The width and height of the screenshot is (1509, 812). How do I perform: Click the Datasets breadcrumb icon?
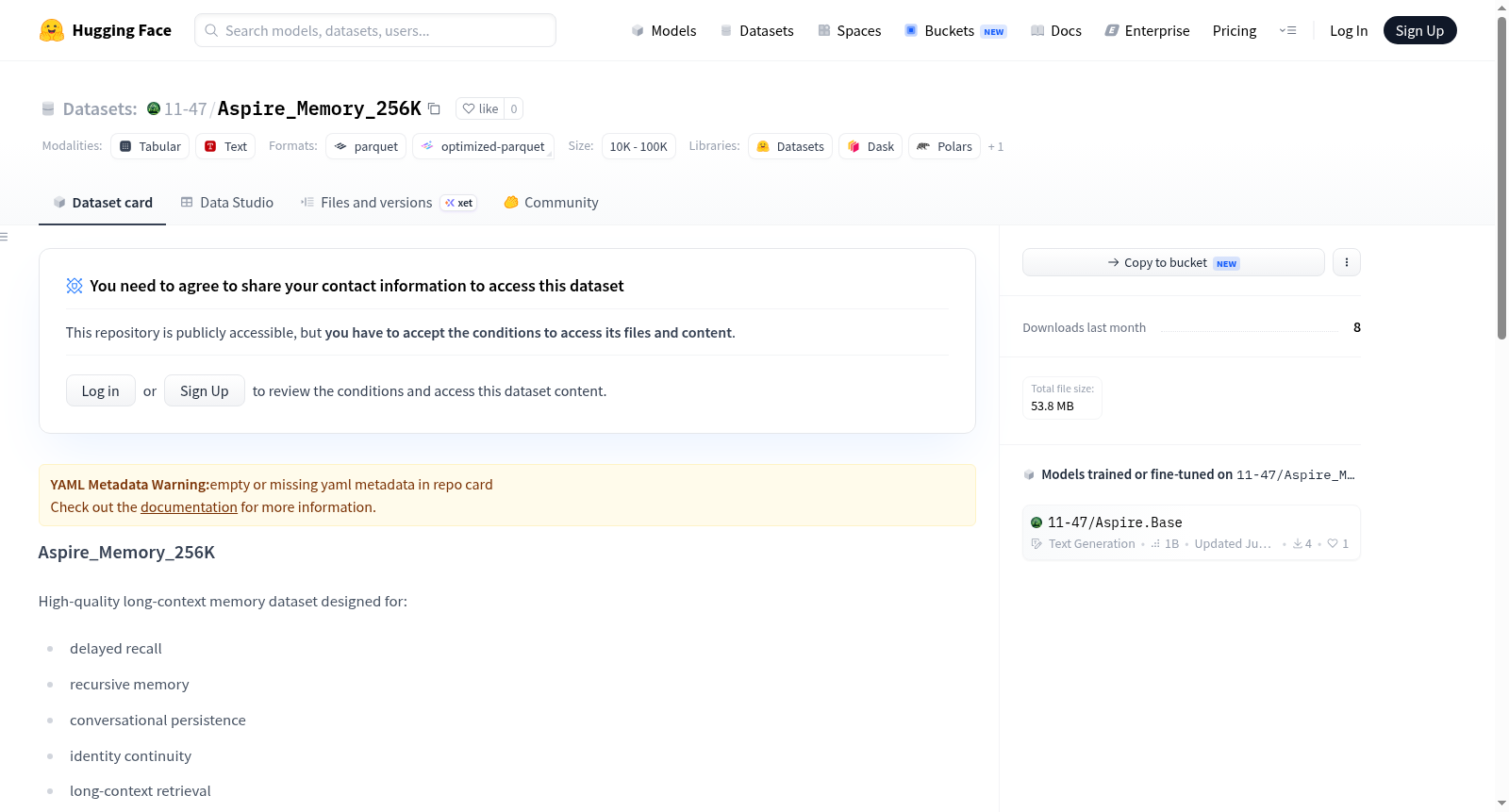coord(48,109)
